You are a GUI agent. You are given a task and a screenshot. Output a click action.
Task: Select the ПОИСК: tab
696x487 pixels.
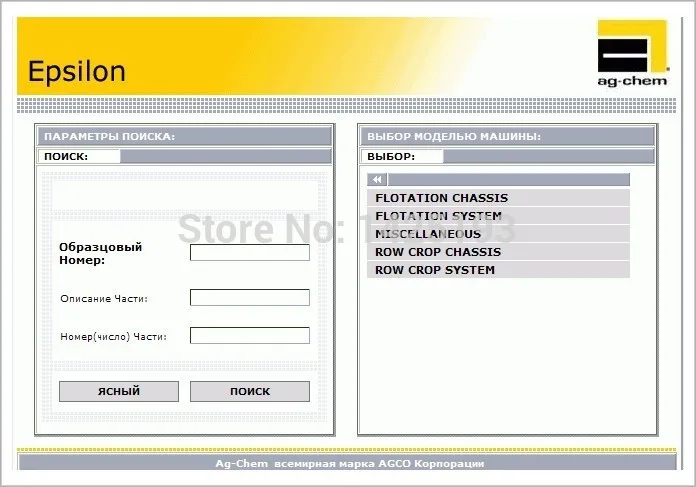click(79, 156)
